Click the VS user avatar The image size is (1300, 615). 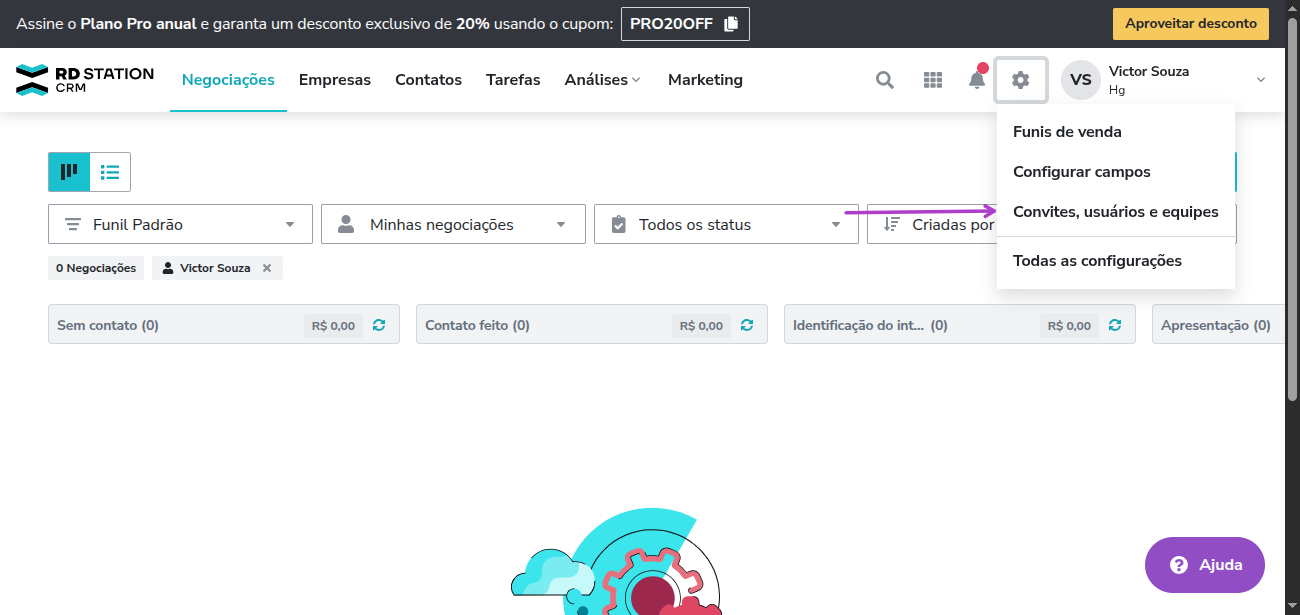coord(1081,80)
